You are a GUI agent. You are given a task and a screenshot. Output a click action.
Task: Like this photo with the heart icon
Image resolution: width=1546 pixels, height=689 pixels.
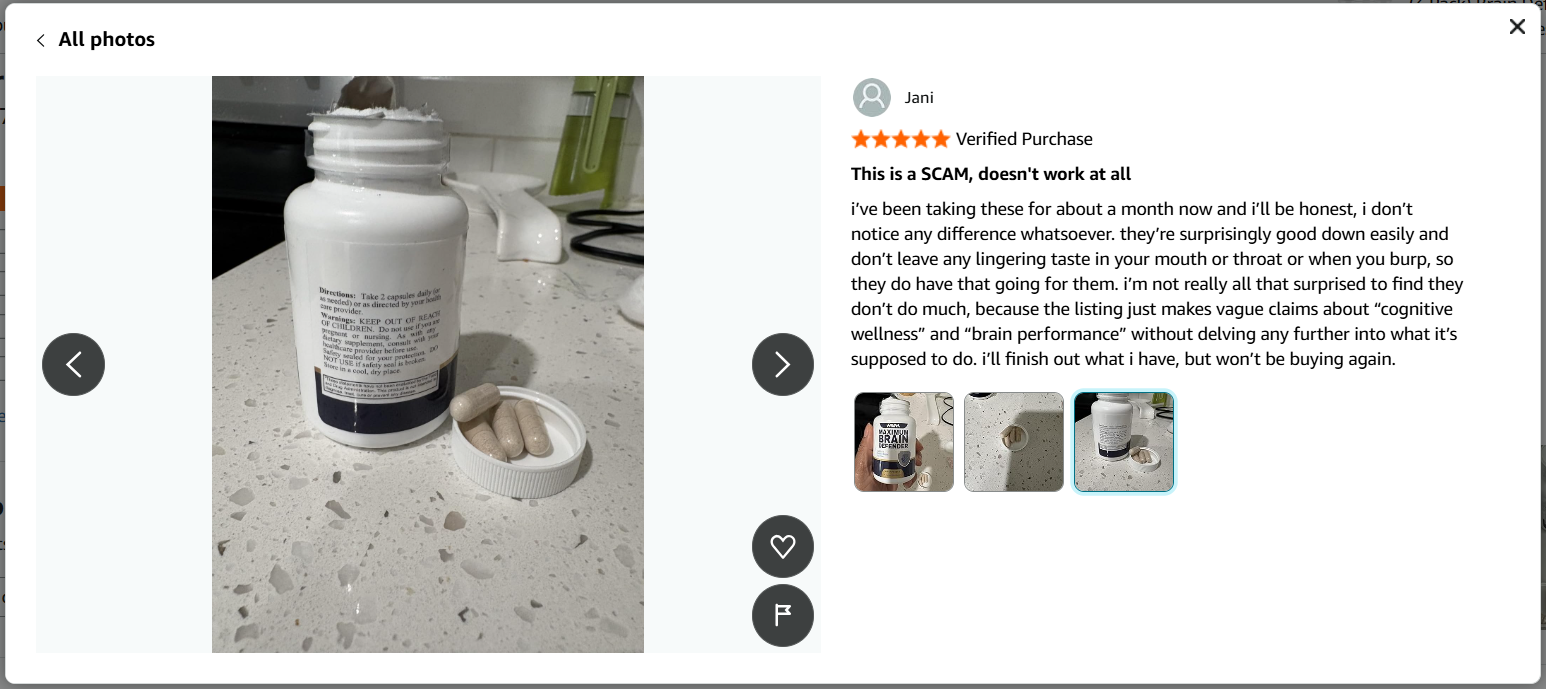click(x=783, y=546)
